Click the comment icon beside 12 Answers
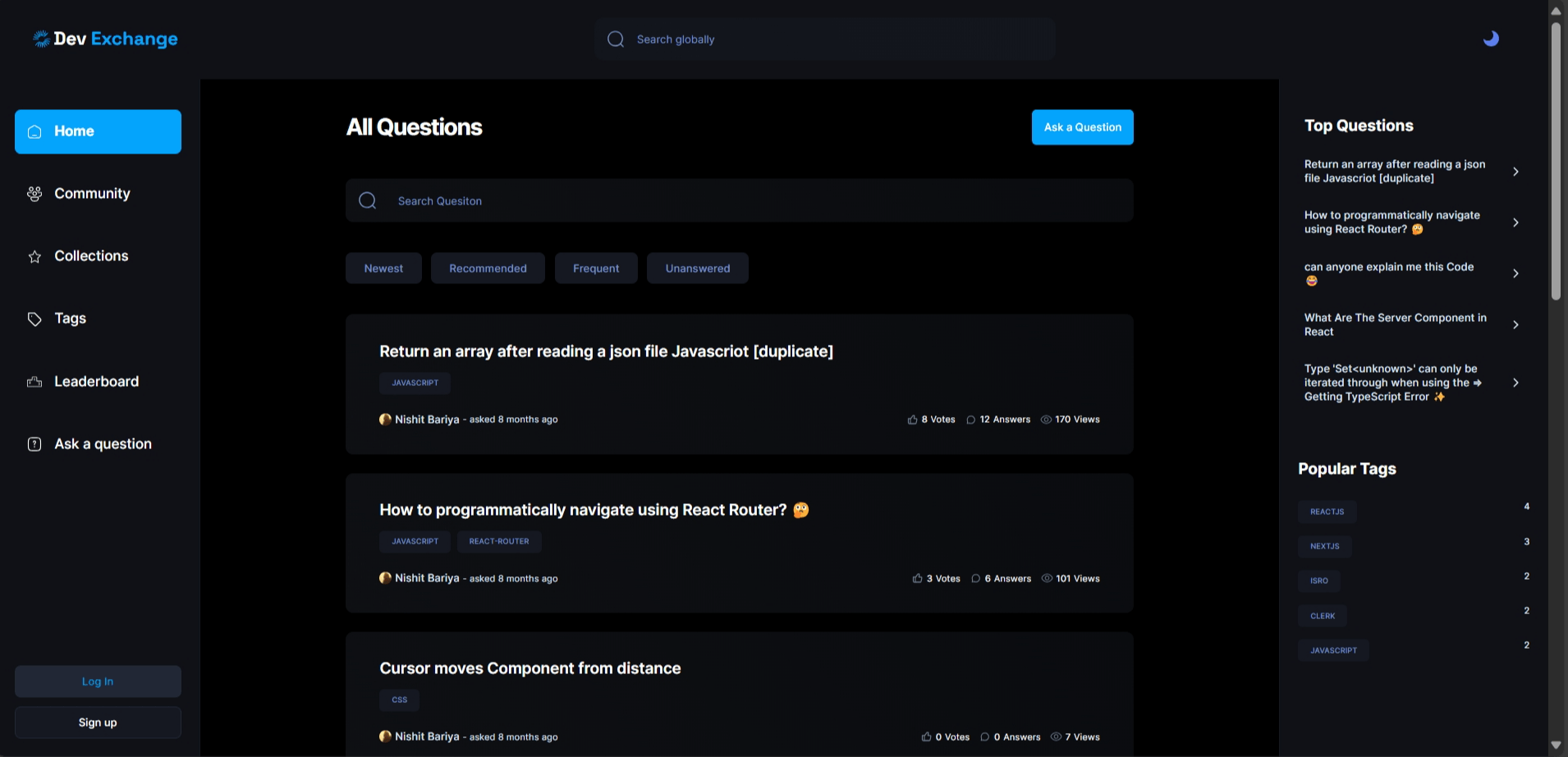Image resolution: width=1568 pixels, height=757 pixels. 970,420
